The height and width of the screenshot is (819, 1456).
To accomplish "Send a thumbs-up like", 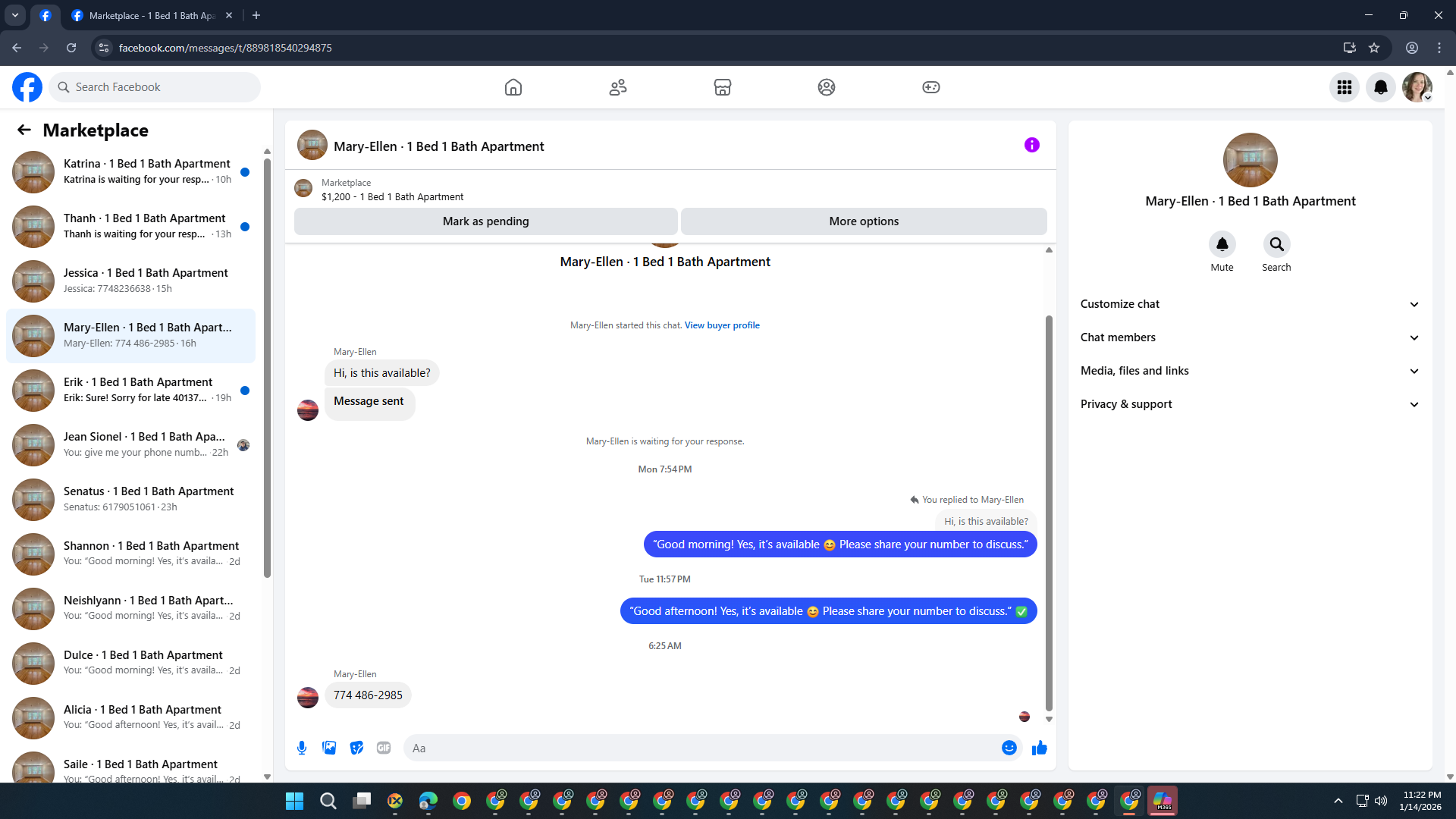I will [1039, 748].
